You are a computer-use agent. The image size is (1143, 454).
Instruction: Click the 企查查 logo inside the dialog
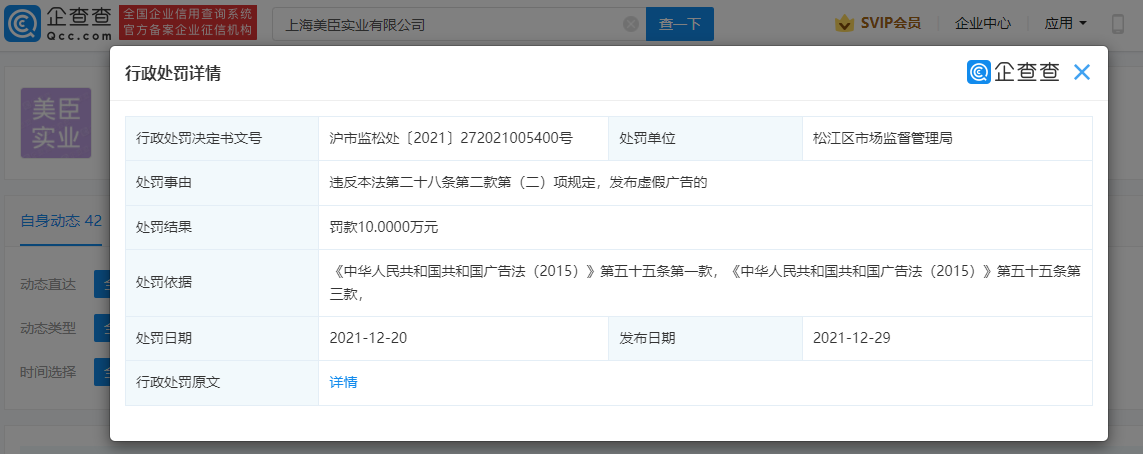pos(1013,72)
